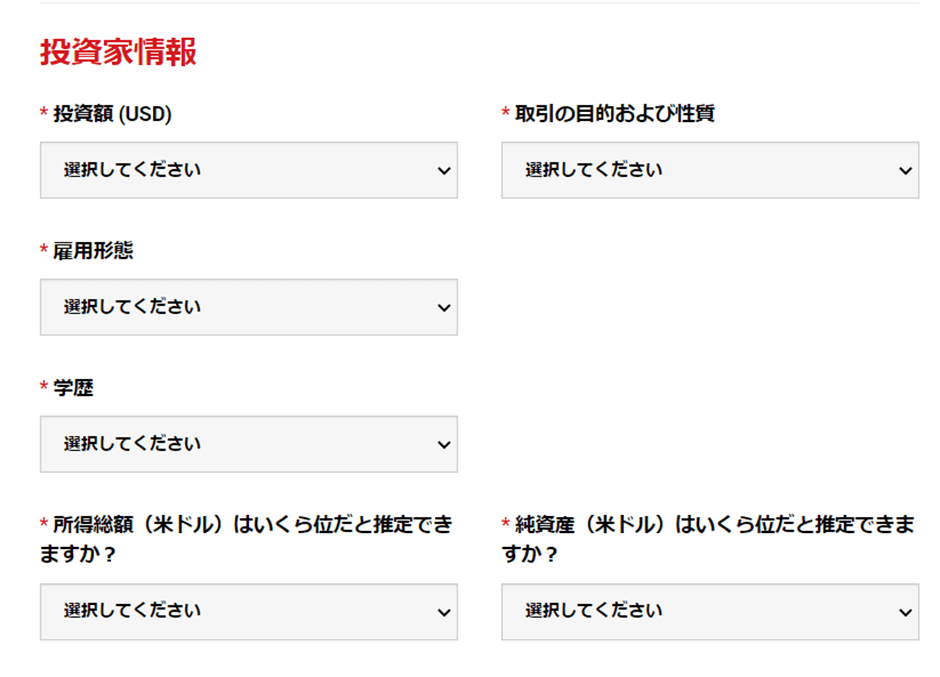Click chevron arrow of 純資産 select
940x677 pixels.
905,612
